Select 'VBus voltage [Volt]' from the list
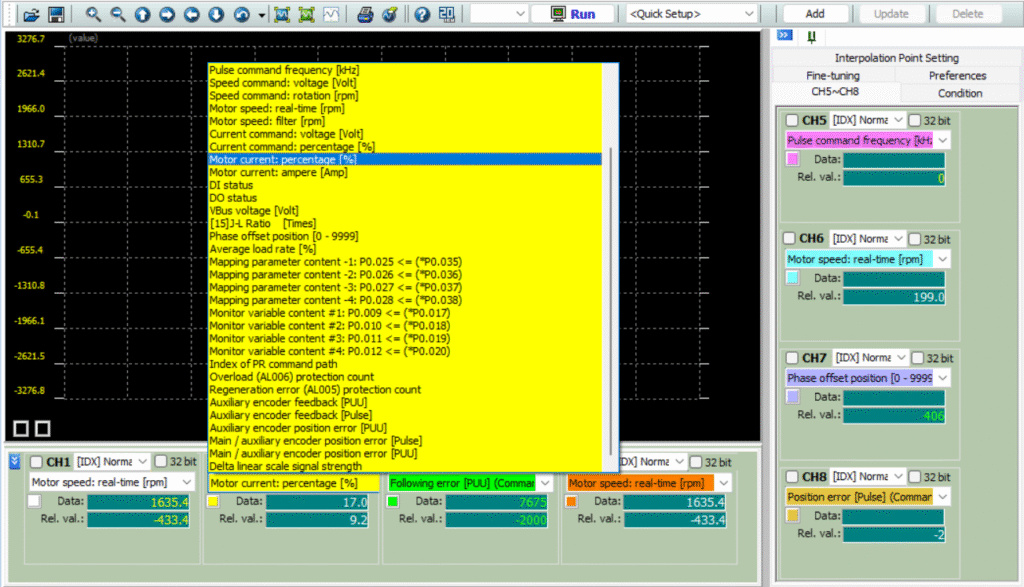 coord(254,211)
